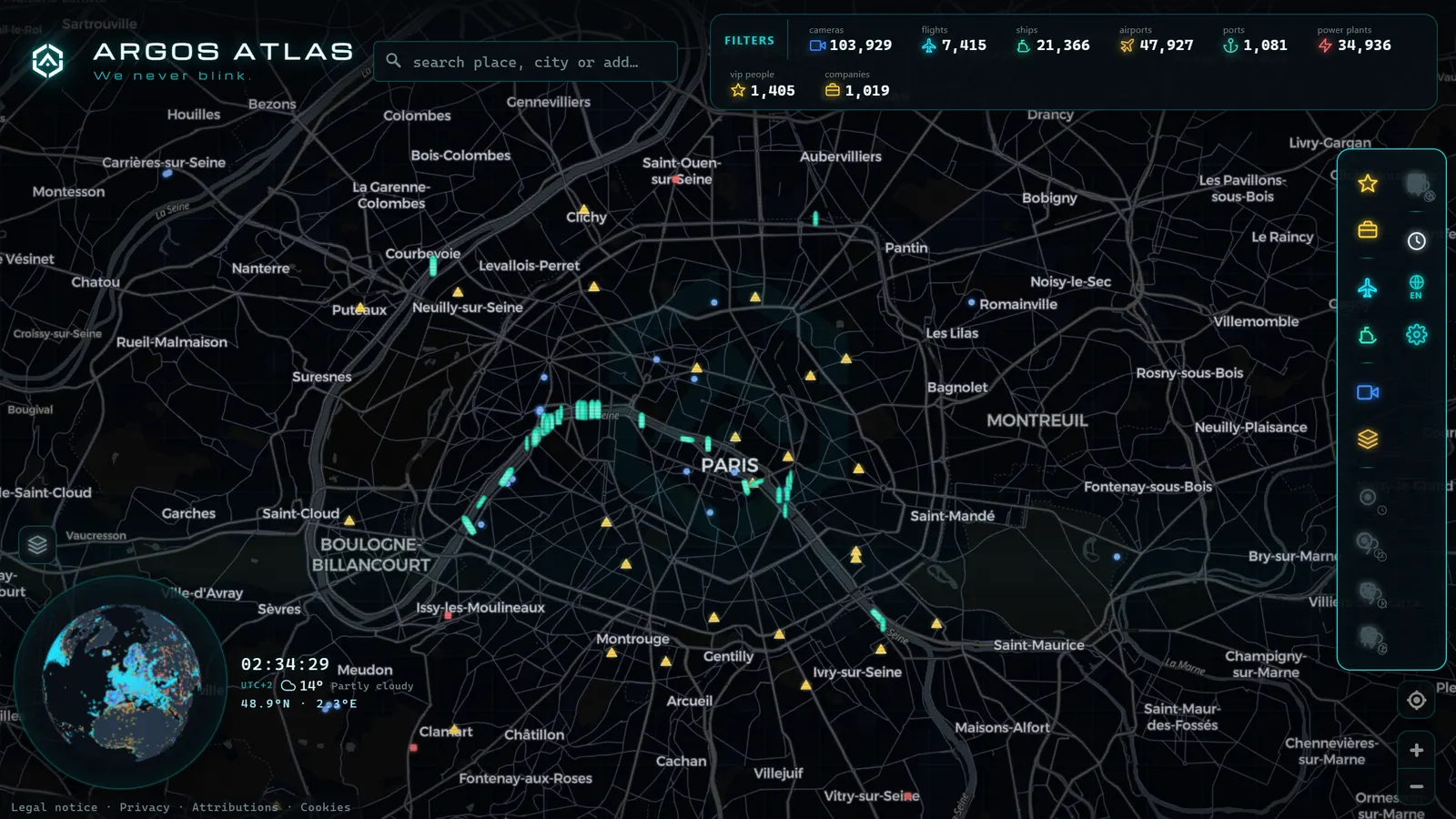The image size is (1456, 819).
Task: Open the Privacy link
Action: tap(145, 807)
